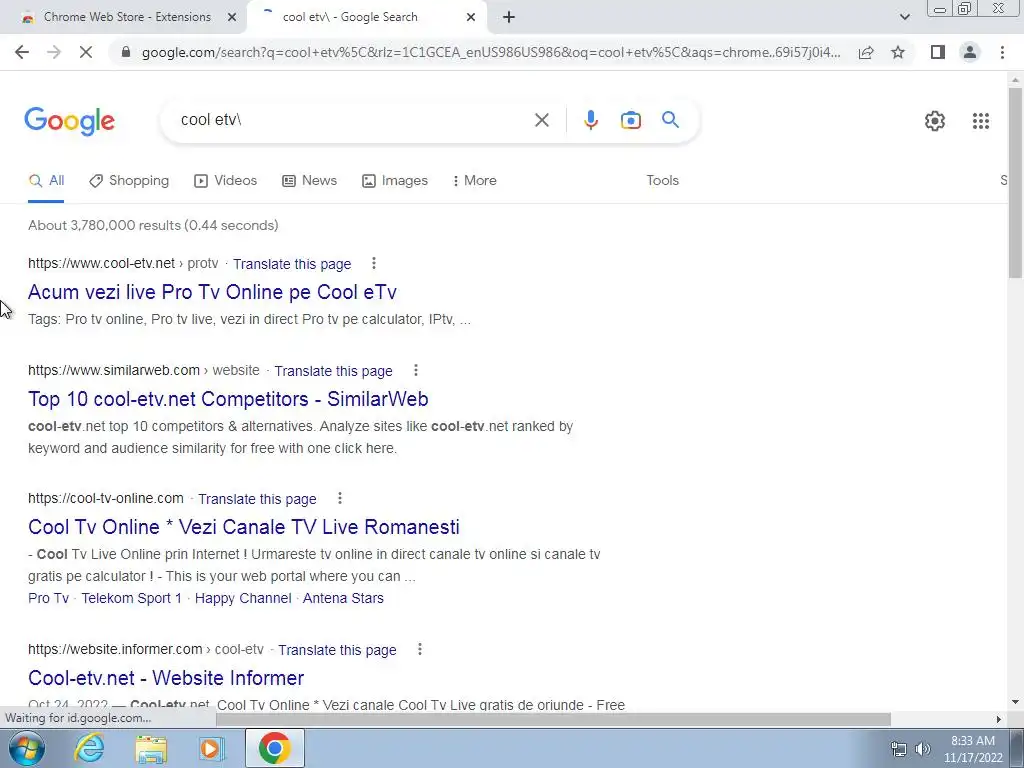Screen dimensions: 1024x768
Task: Open the Windows Start menu
Action: coord(26,748)
